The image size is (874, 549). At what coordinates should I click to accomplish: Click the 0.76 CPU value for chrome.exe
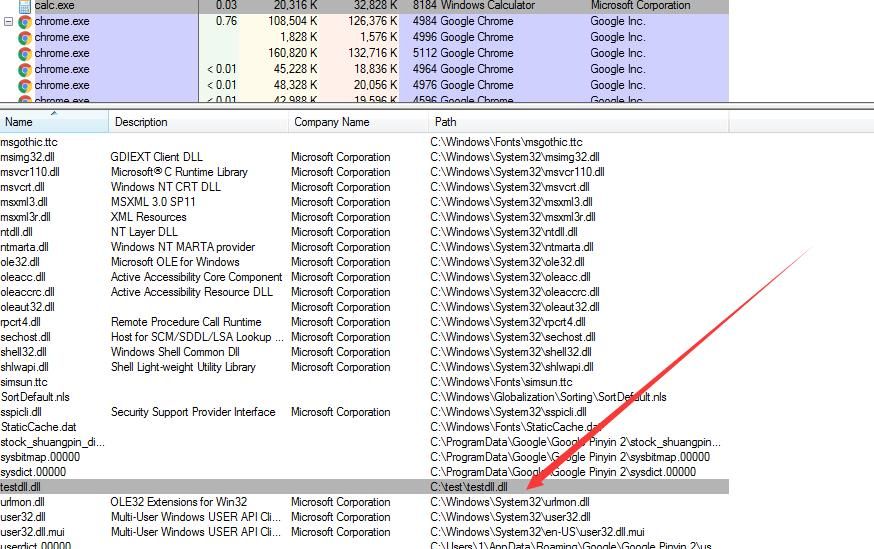pos(226,21)
